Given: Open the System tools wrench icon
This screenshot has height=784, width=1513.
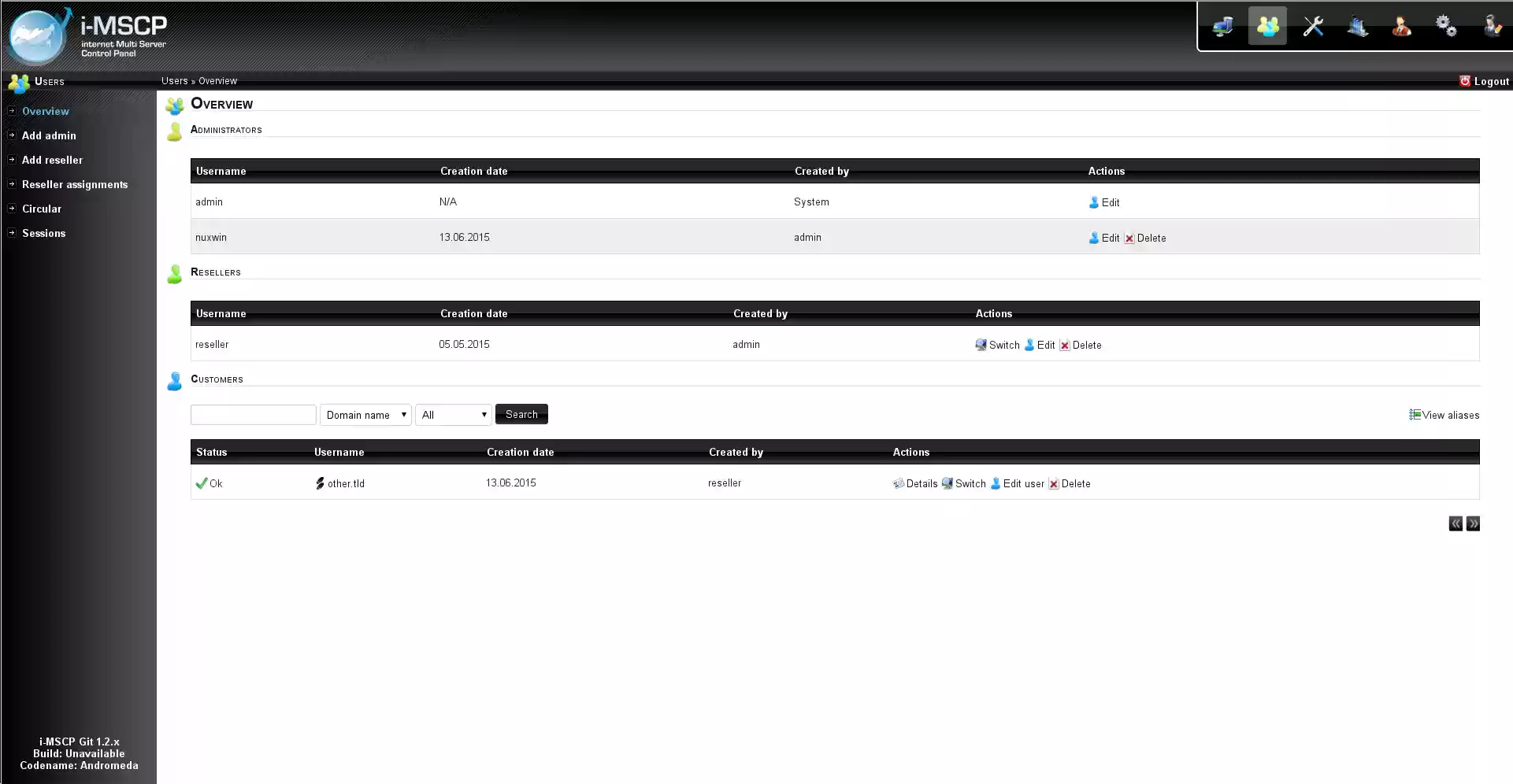Looking at the screenshot, I should coord(1312,27).
